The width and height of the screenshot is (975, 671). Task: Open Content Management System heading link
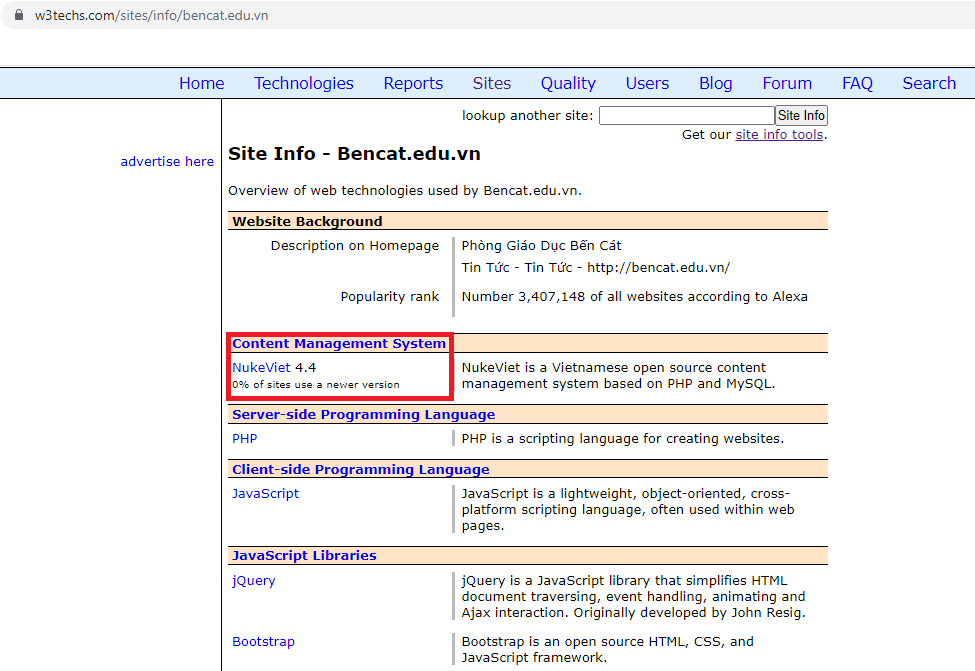339,343
